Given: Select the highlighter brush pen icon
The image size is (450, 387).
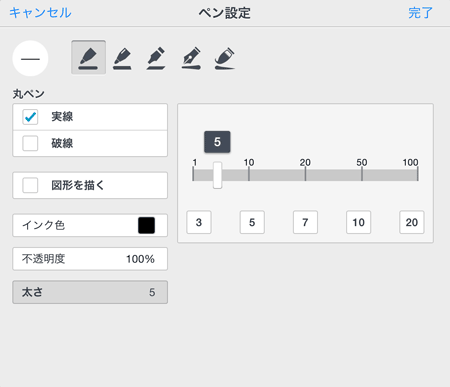Looking at the screenshot, I should [225, 58].
